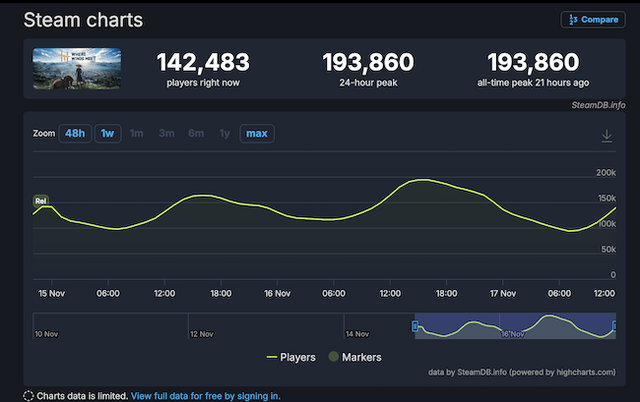Switch the chart zoom to 1w
640x402 pixels.
point(107,133)
